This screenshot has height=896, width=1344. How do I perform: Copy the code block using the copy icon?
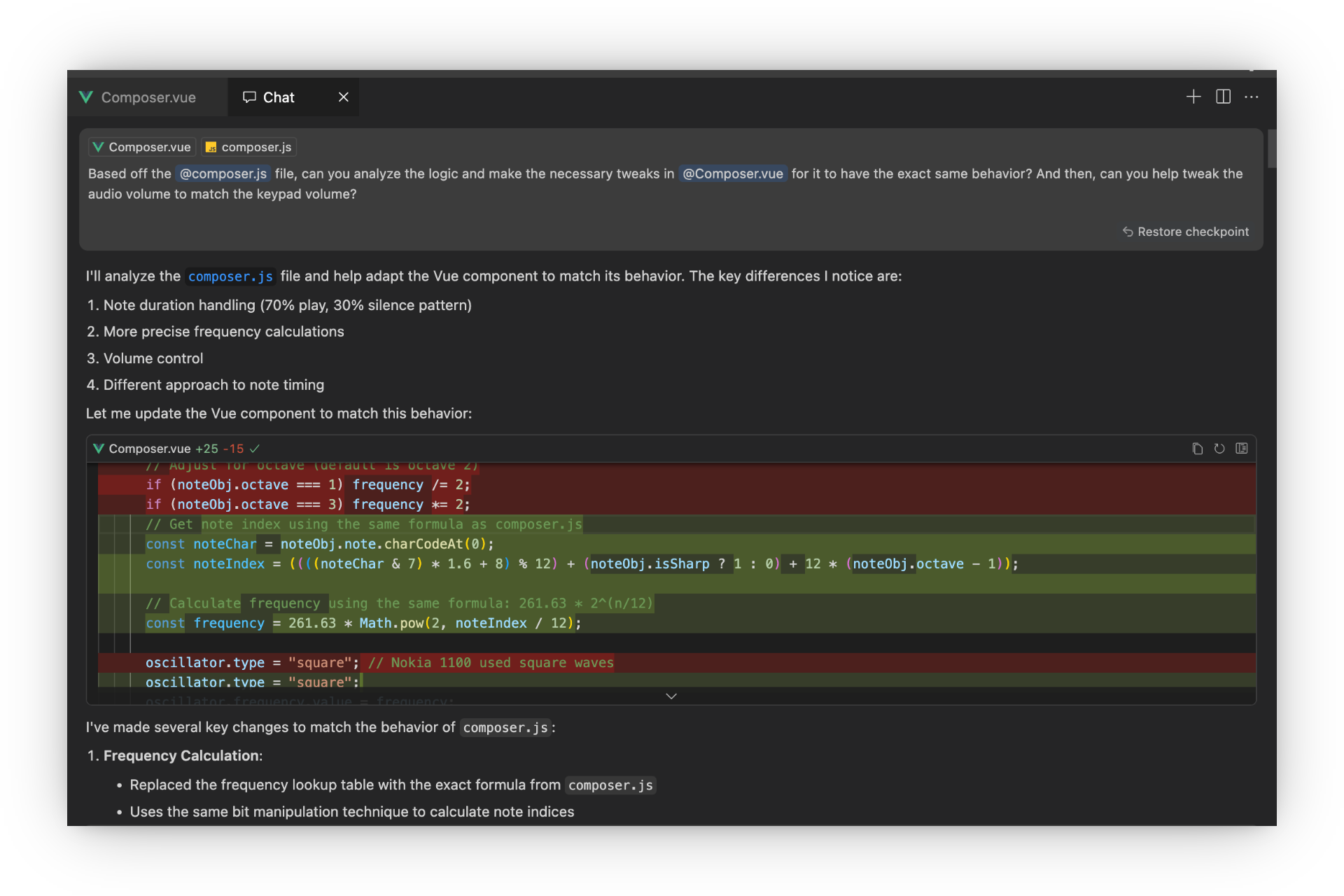(x=1197, y=449)
